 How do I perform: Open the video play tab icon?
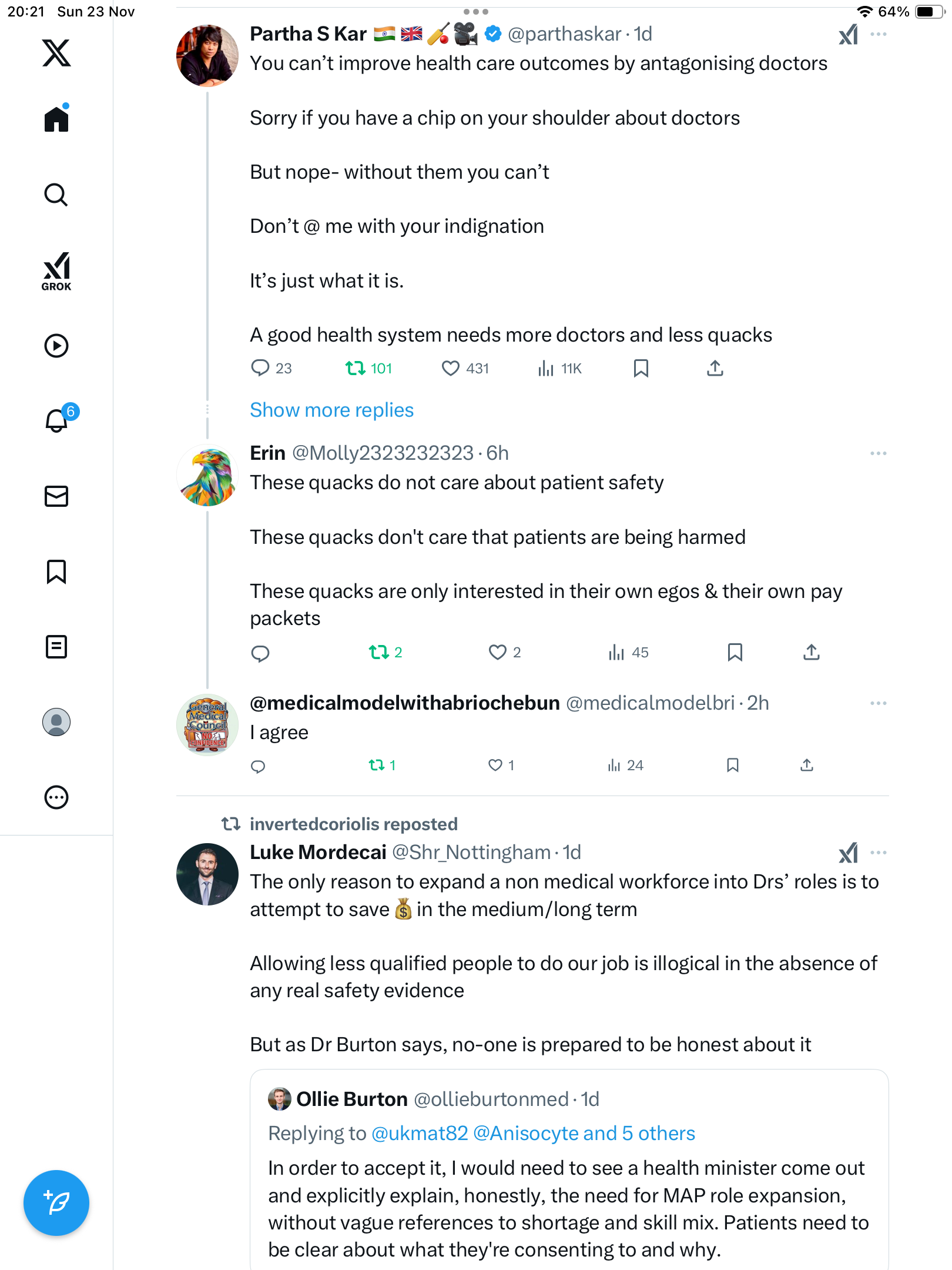(x=56, y=346)
